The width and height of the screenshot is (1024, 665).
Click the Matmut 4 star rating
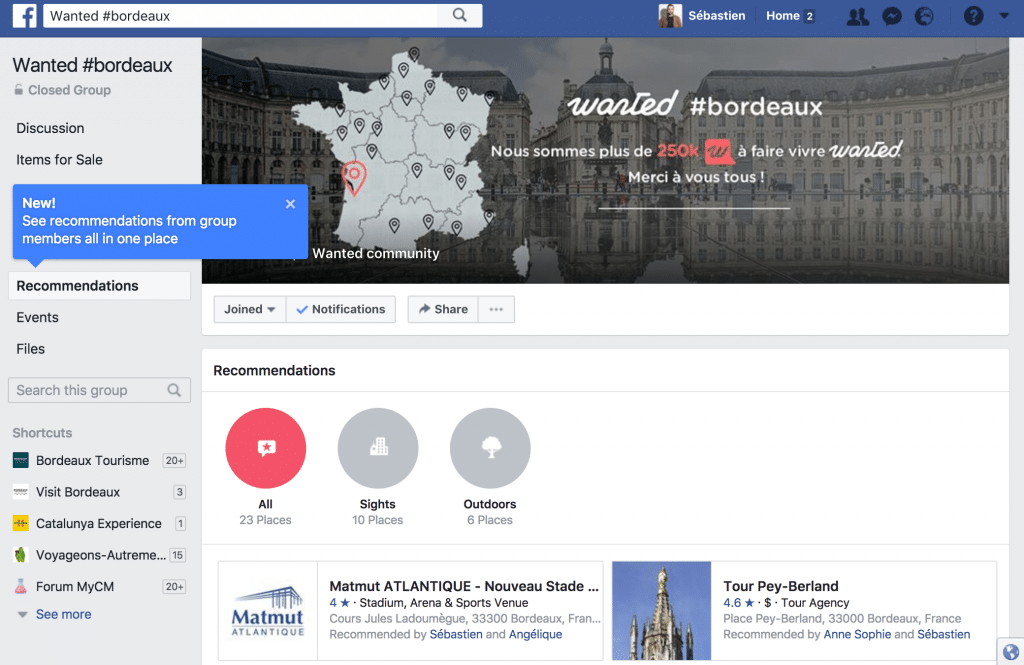(x=340, y=603)
